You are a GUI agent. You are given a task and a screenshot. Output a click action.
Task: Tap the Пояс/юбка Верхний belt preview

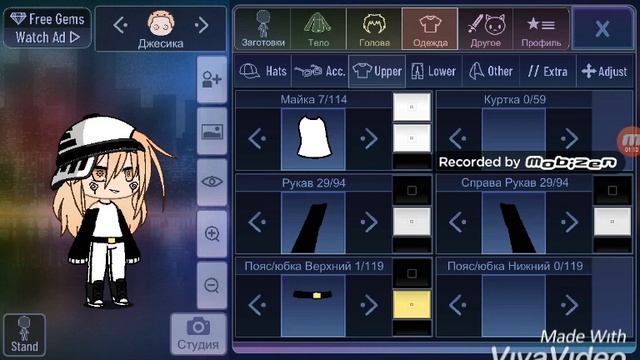[313, 305]
